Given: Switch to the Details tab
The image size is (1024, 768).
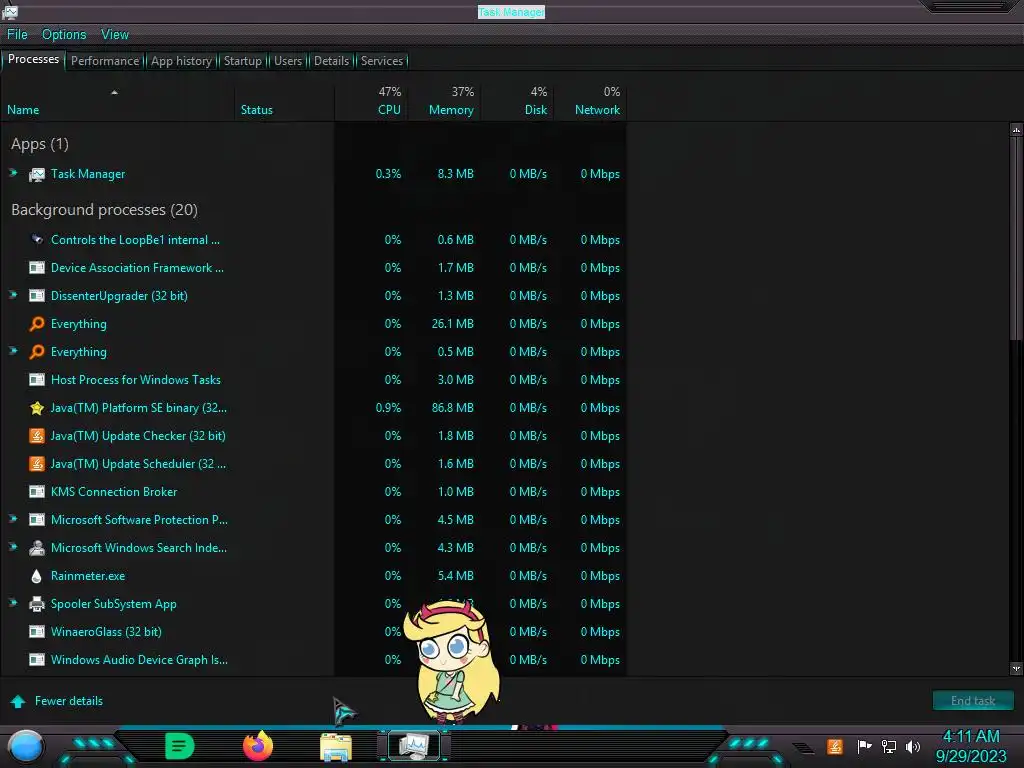Looking at the screenshot, I should tap(331, 61).
